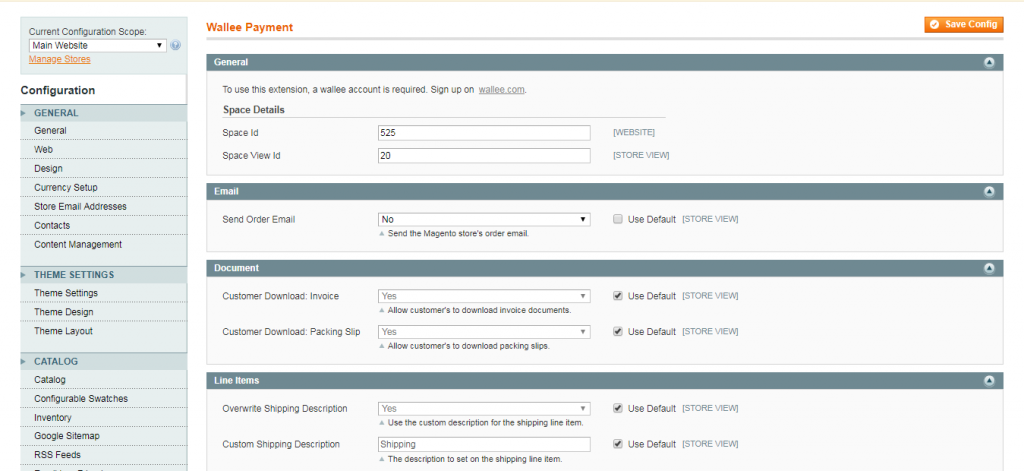Uncheck Use Default for Overwrite Shipping Description

pyautogui.click(x=617, y=408)
